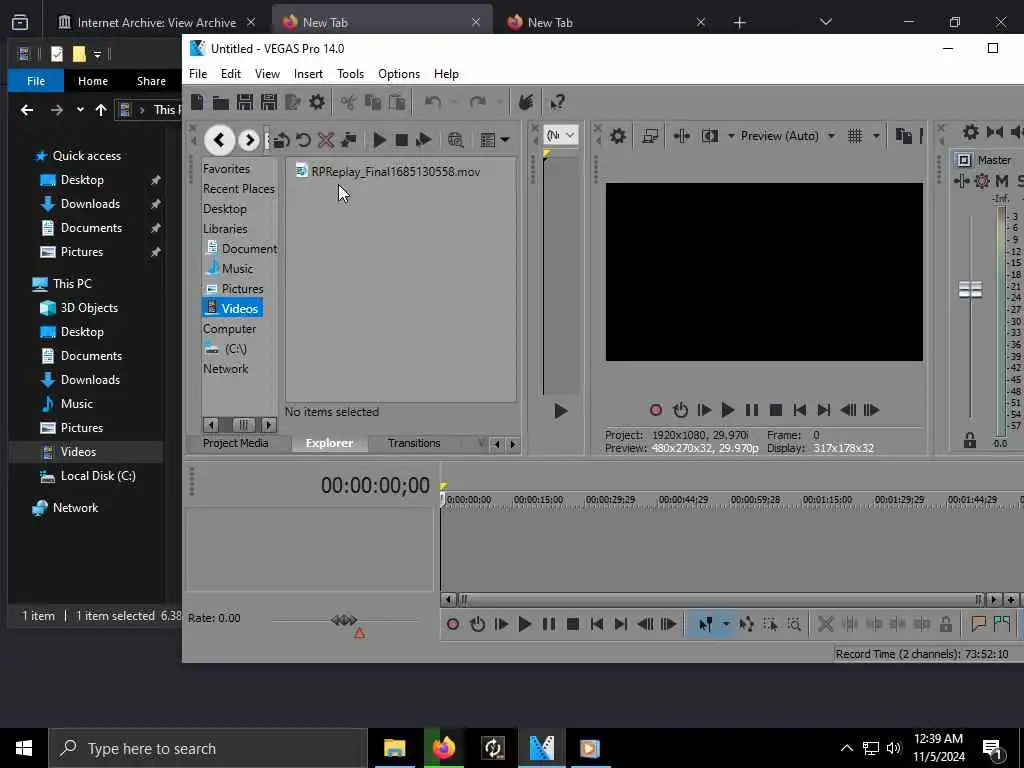Open Preview (Auto) quality dropdown

pos(787,136)
